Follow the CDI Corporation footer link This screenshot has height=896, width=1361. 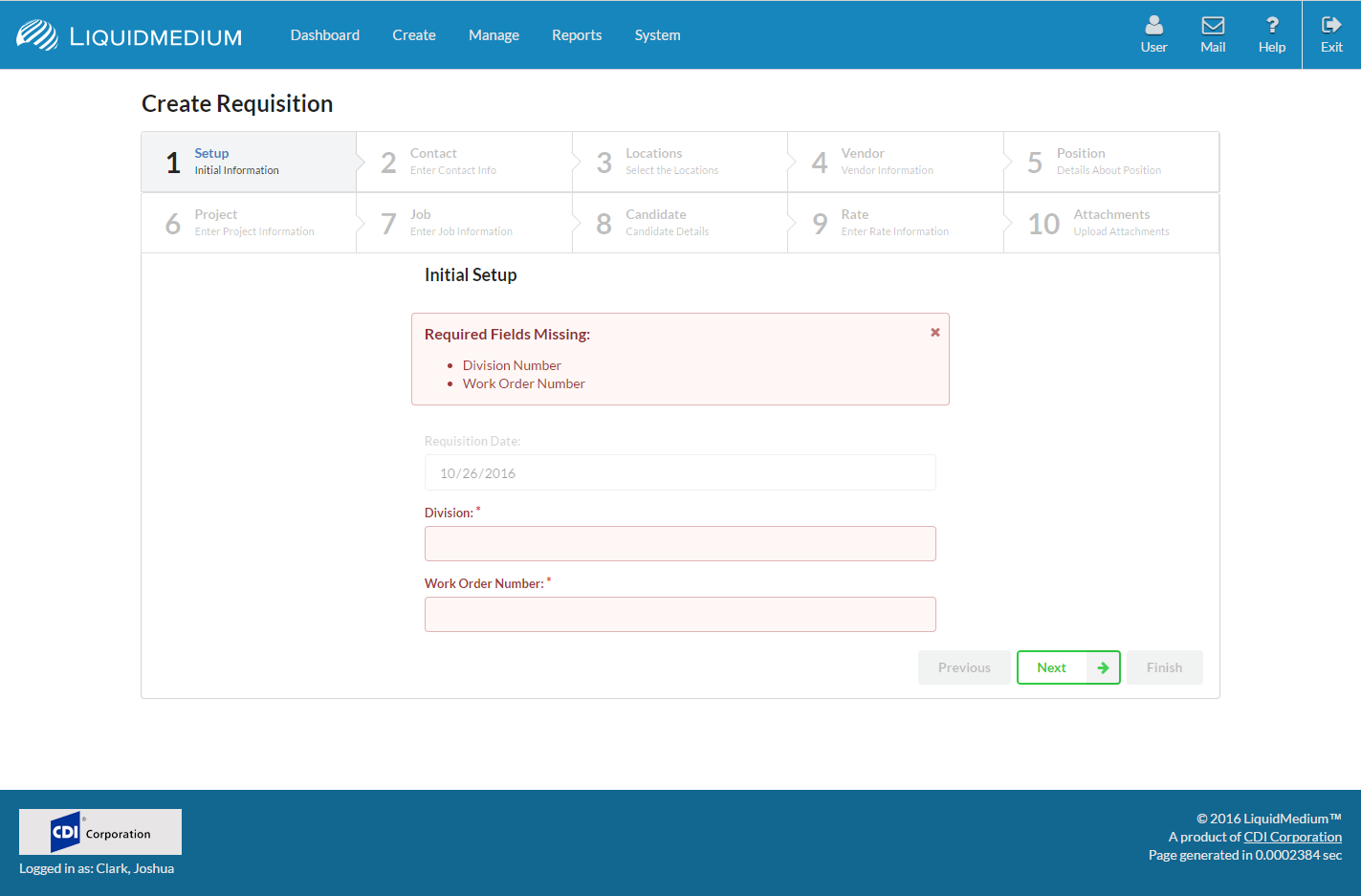coord(1292,837)
